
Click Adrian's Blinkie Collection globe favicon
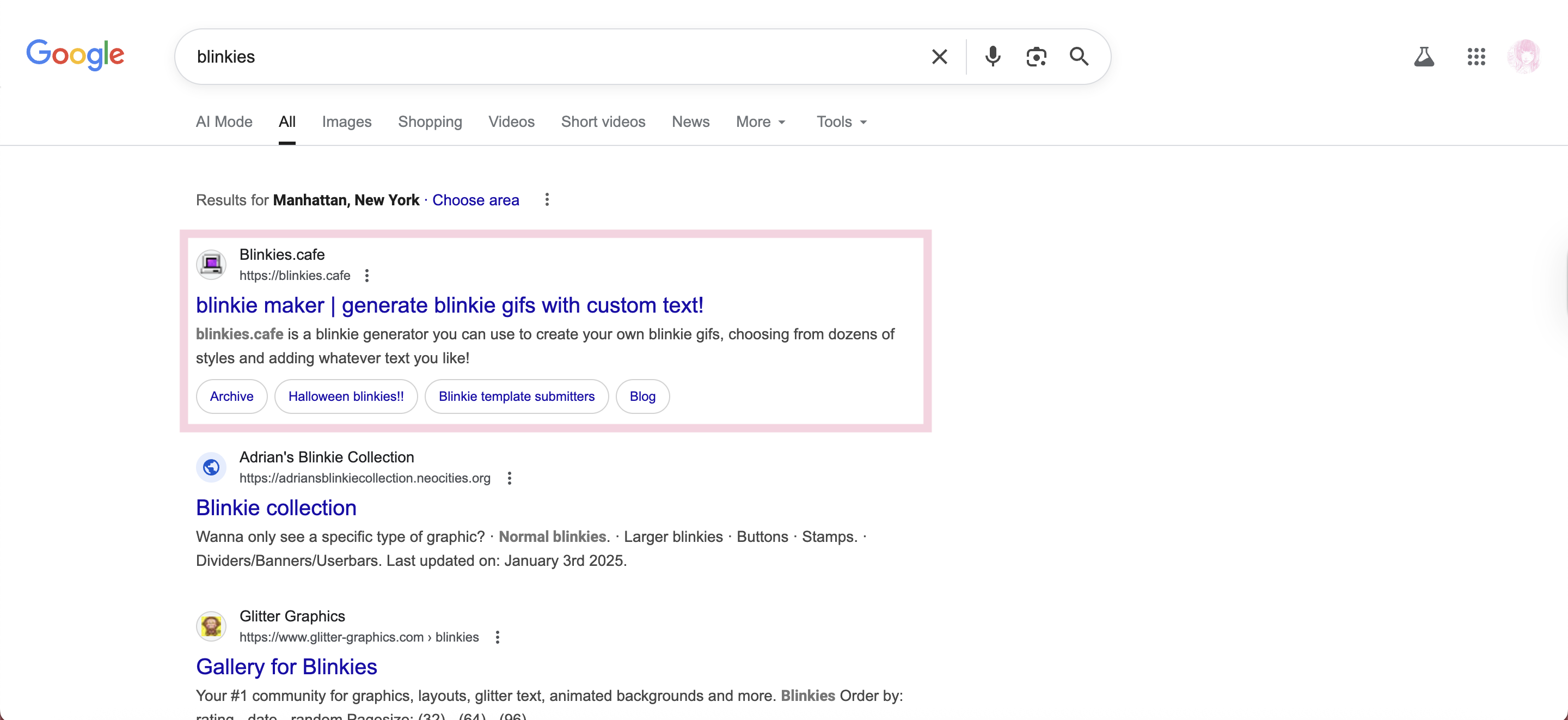(211, 467)
